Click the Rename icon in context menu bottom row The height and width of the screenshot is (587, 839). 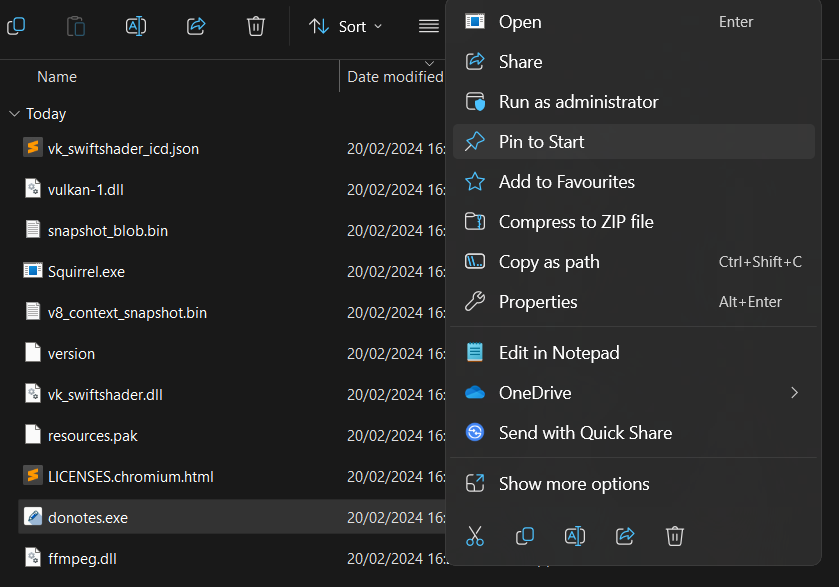(575, 536)
